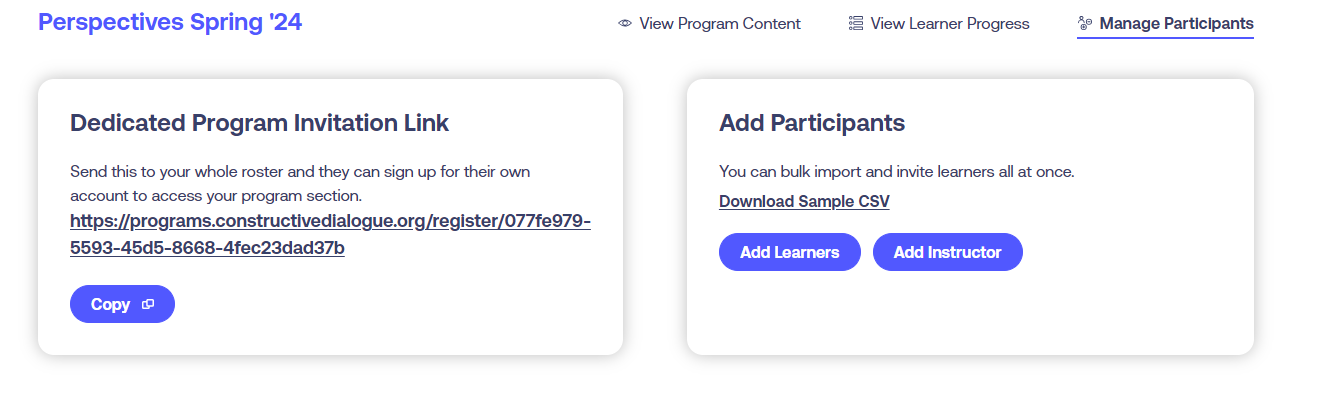This screenshot has height=402, width=1327.
Task: Click the Add Participants heading
Action: click(812, 123)
